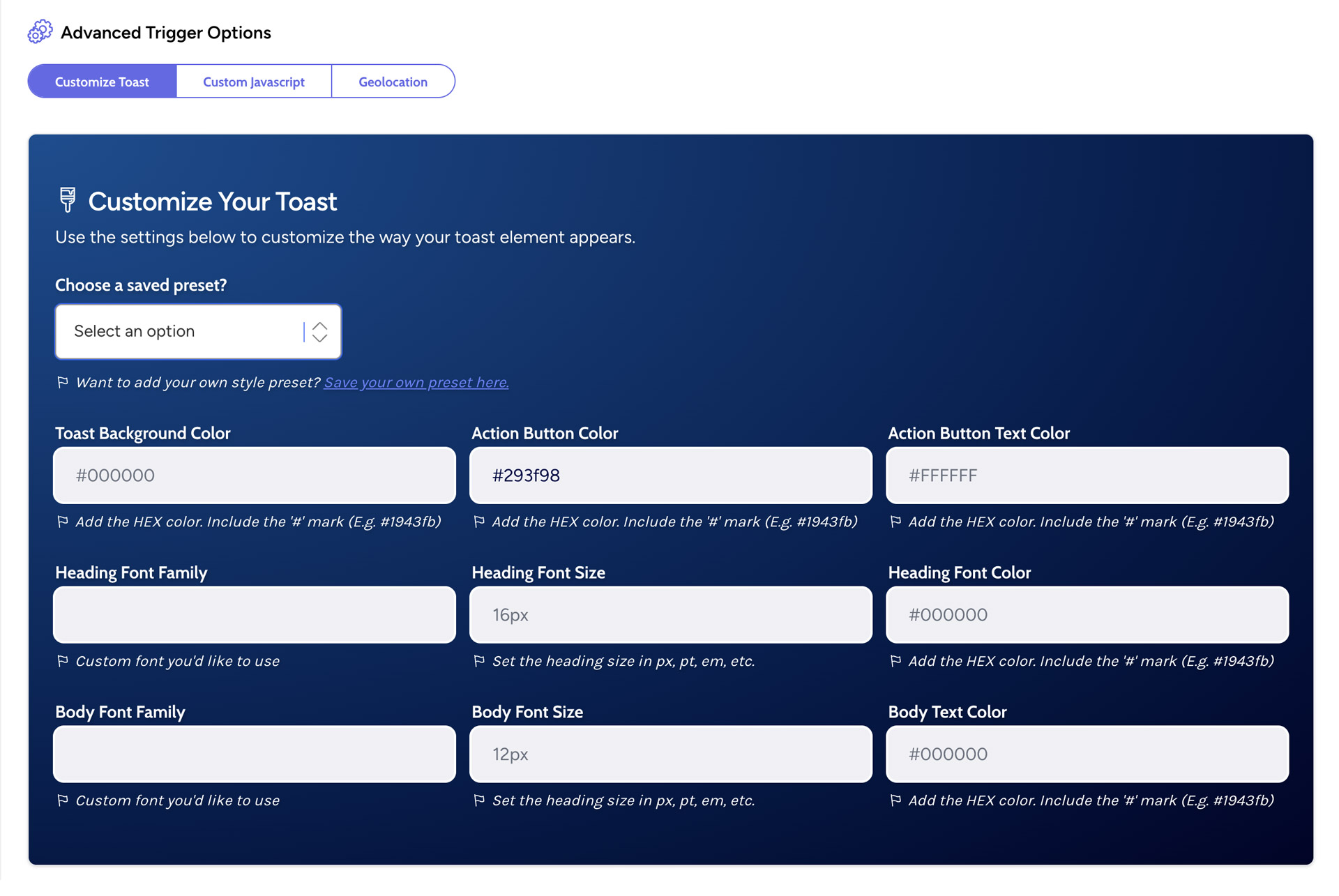1339x896 pixels.
Task: Click the paintbrush icon beside Customize Your Toast
Action: coord(68,200)
